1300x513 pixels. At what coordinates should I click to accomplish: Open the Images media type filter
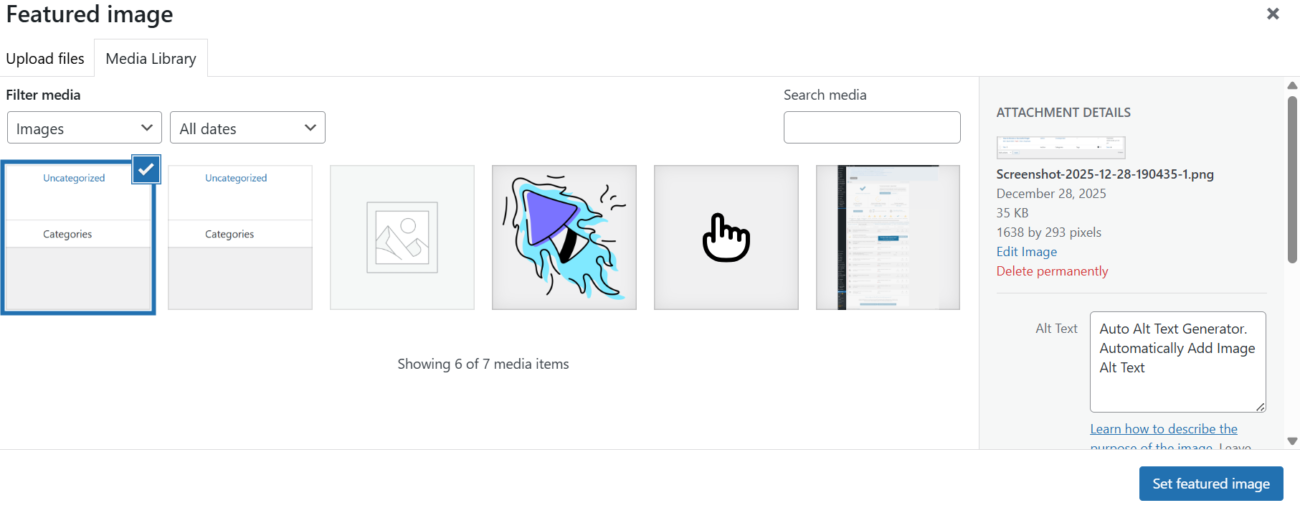[84, 128]
